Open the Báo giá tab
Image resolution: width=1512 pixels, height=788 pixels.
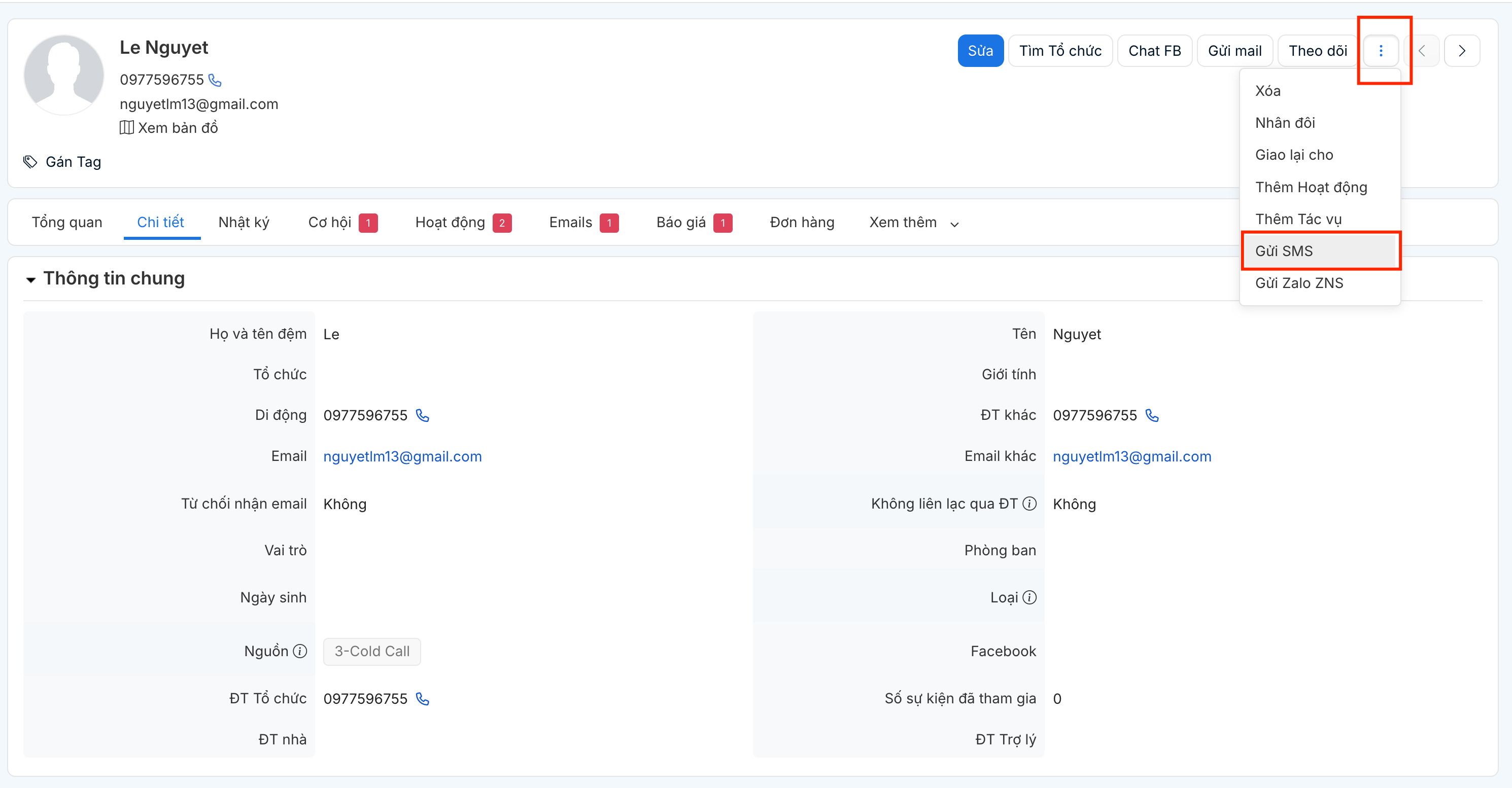(681, 223)
